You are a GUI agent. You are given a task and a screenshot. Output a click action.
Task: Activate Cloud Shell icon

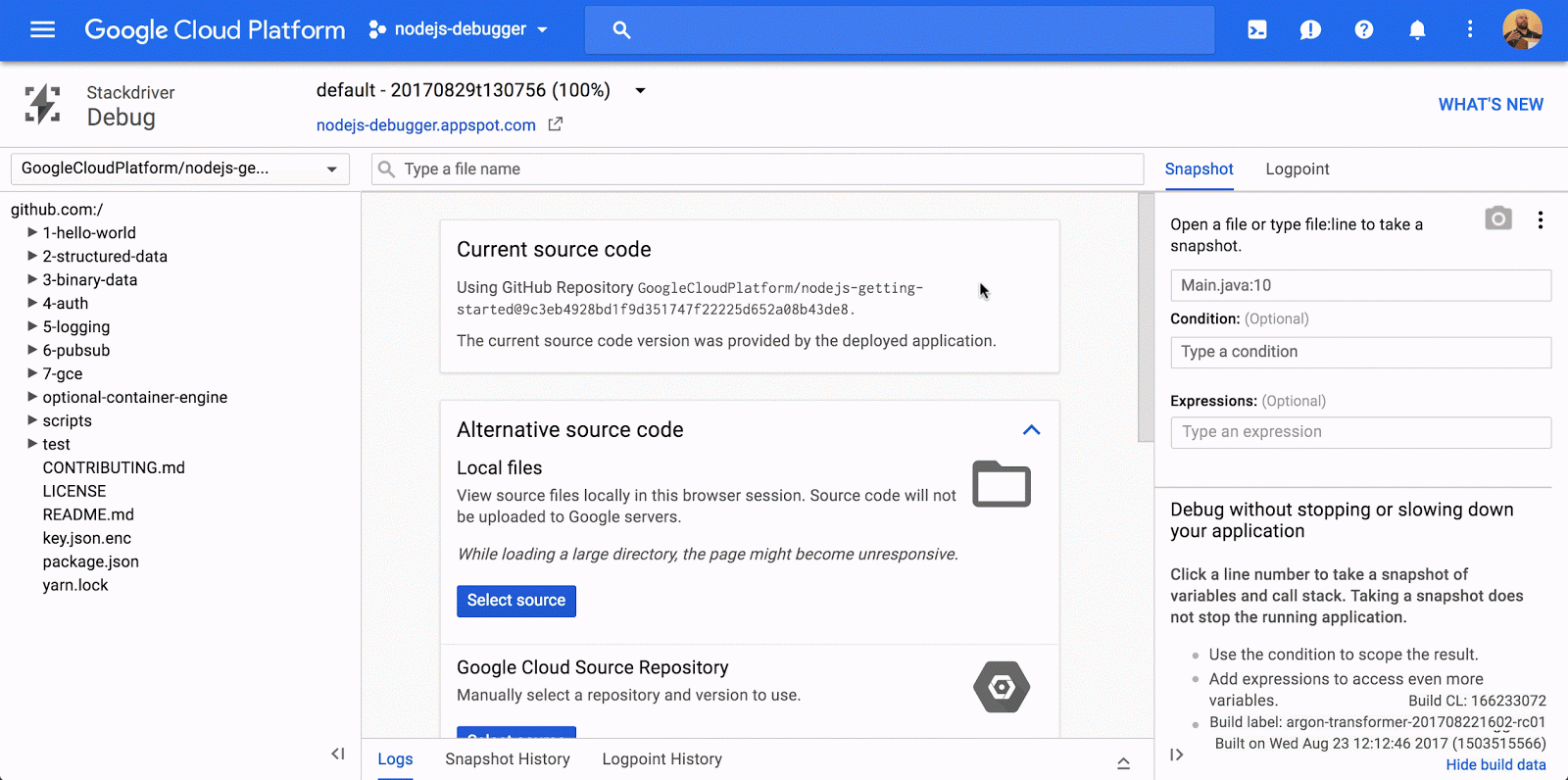click(x=1257, y=29)
